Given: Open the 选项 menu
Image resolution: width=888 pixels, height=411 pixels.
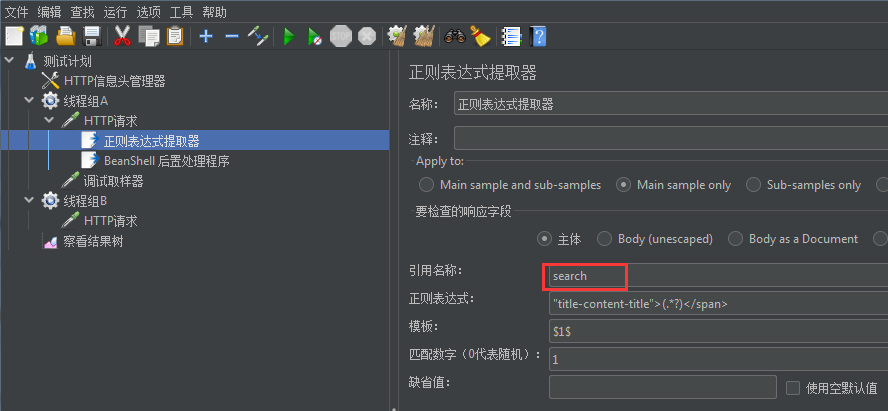Looking at the screenshot, I should point(149,11).
